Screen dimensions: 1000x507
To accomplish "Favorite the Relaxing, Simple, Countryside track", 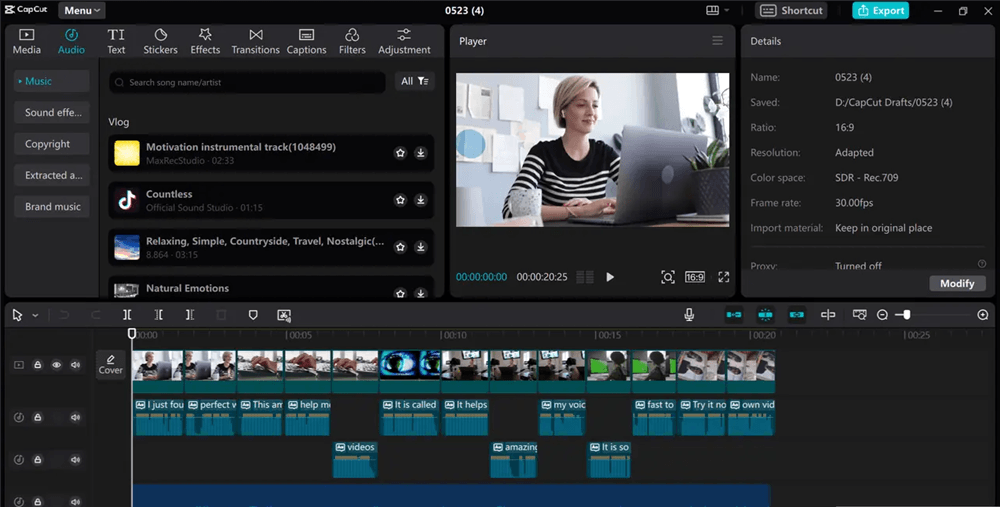I will 400,247.
